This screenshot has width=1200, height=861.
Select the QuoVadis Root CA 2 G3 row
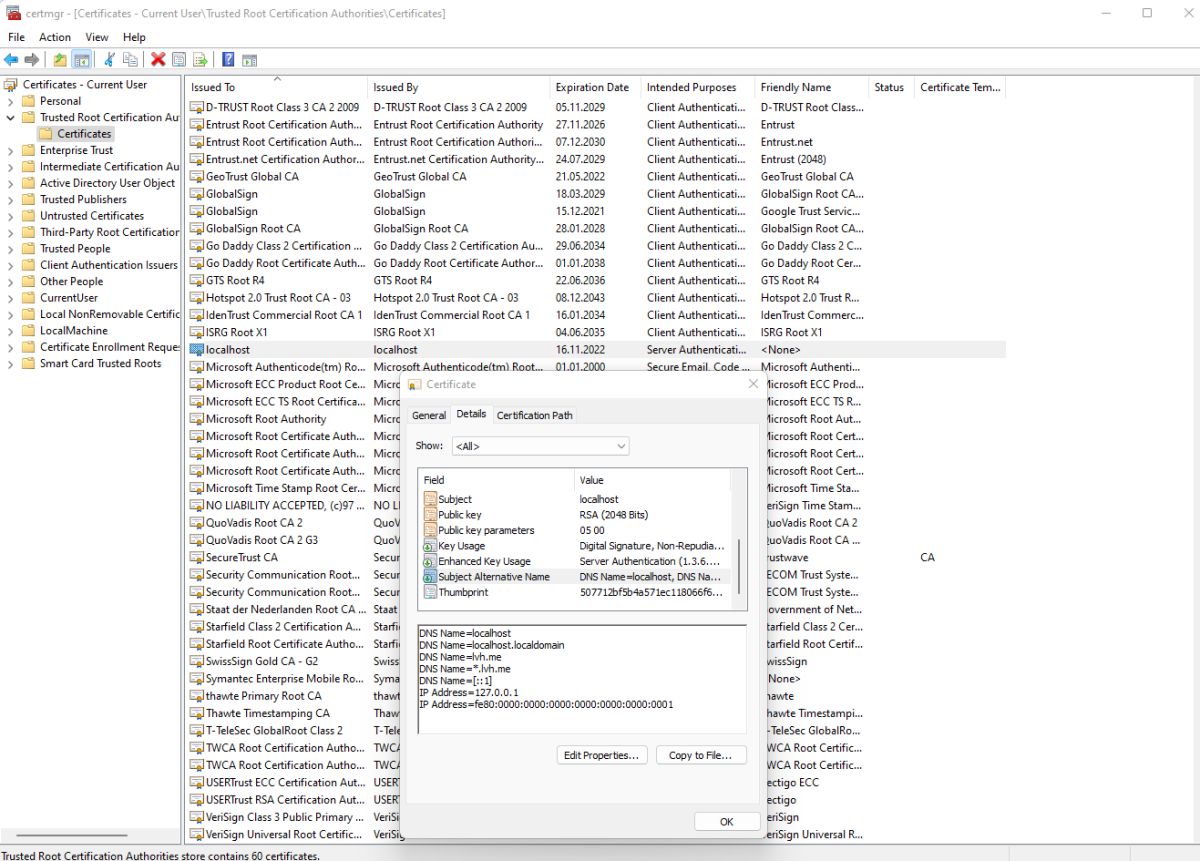click(x=596, y=540)
